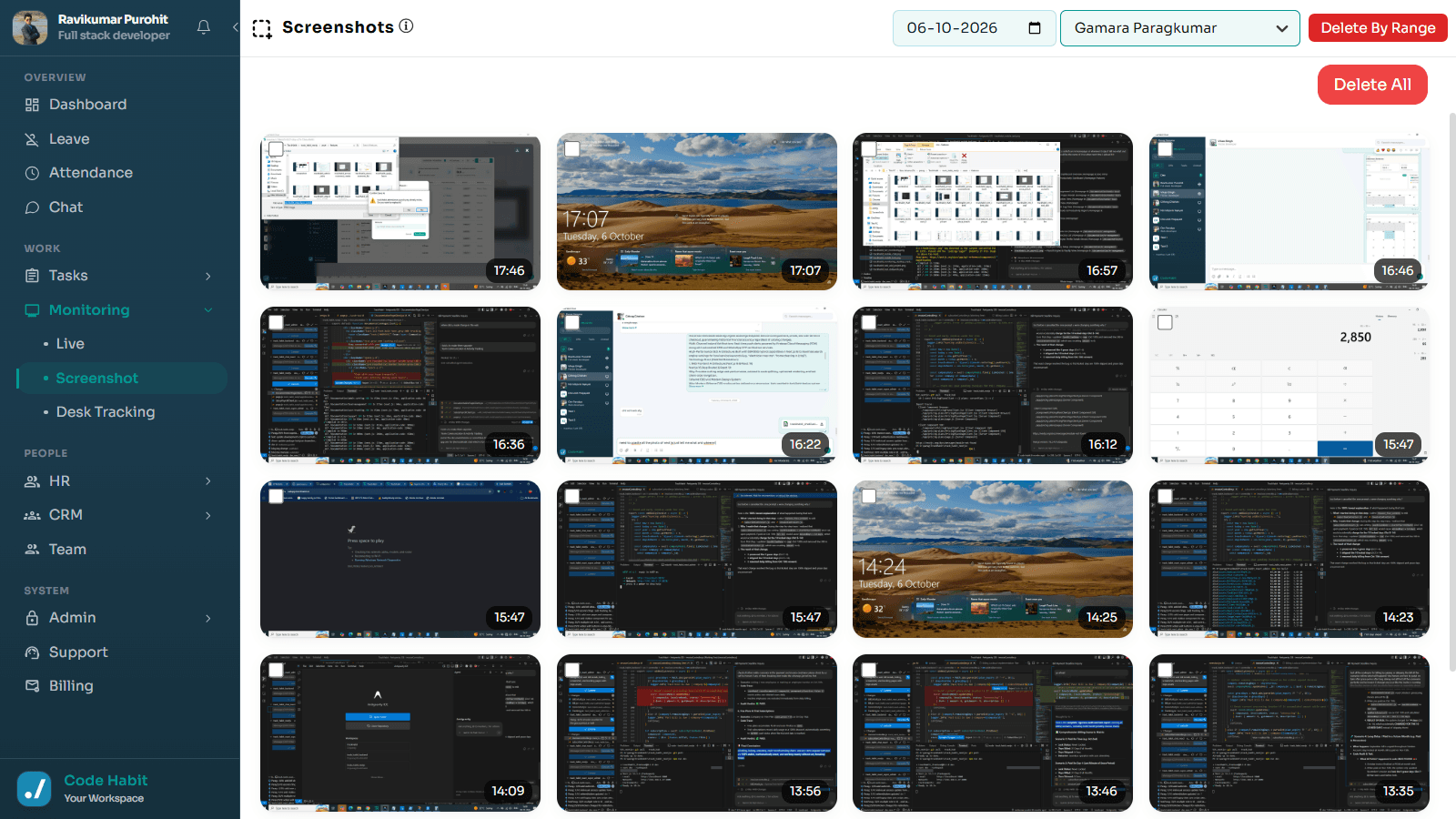This screenshot has height=819, width=1456.
Task: Open the calendar picker icon
Action: 1035,28
